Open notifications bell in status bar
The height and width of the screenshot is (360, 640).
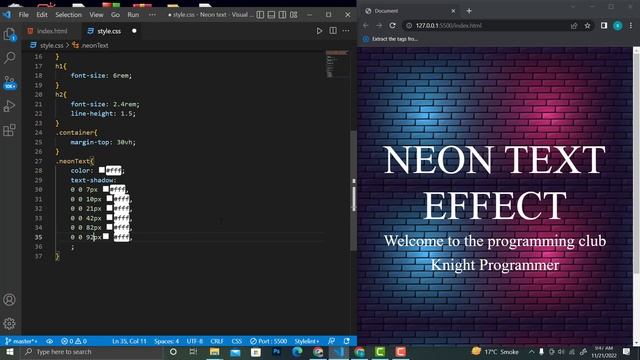pyautogui.click(x=347, y=341)
